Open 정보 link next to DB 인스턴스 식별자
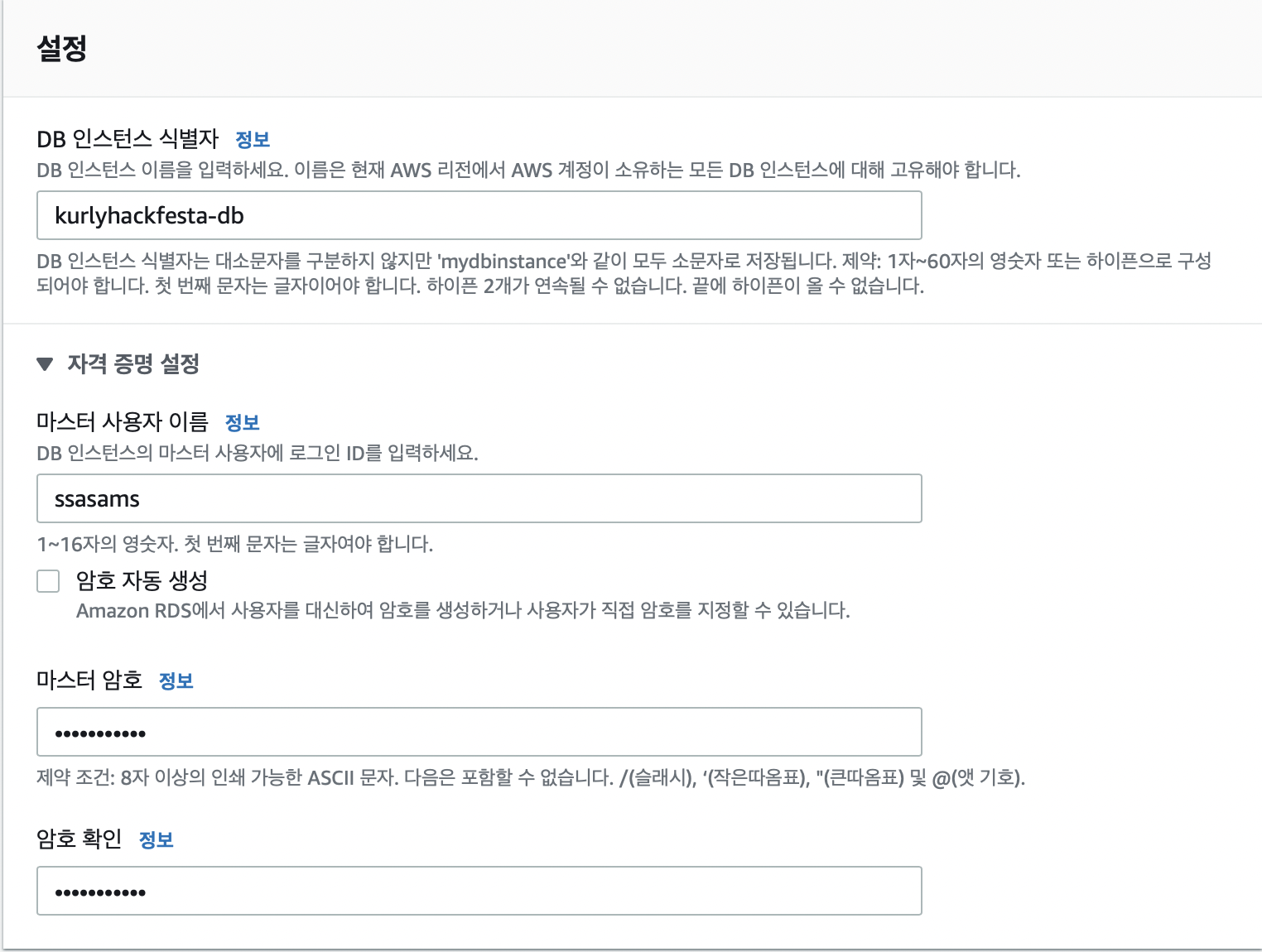The width and height of the screenshot is (1262, 952). pyautogui.click(x=253, y=139)
